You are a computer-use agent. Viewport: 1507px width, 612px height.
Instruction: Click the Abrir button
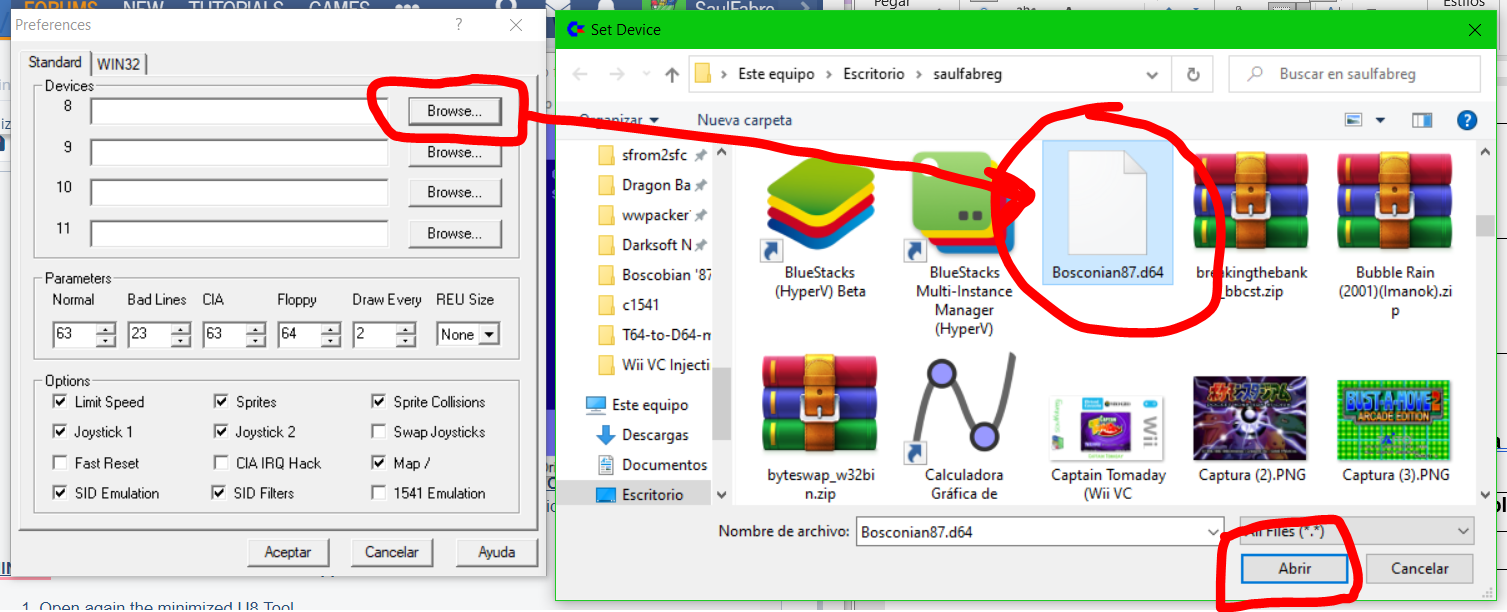[x=1294, y=568]
